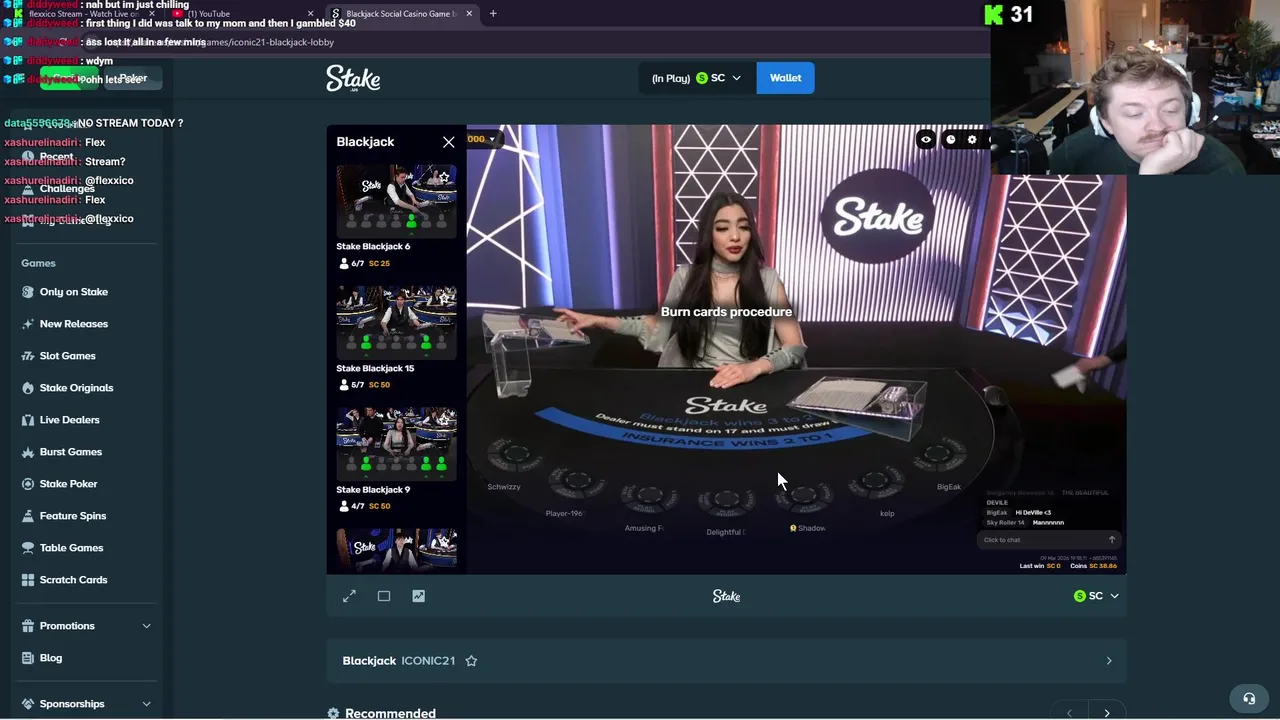Open Table Games category
Screen dimensions: 1280x720
pos(72,548)
